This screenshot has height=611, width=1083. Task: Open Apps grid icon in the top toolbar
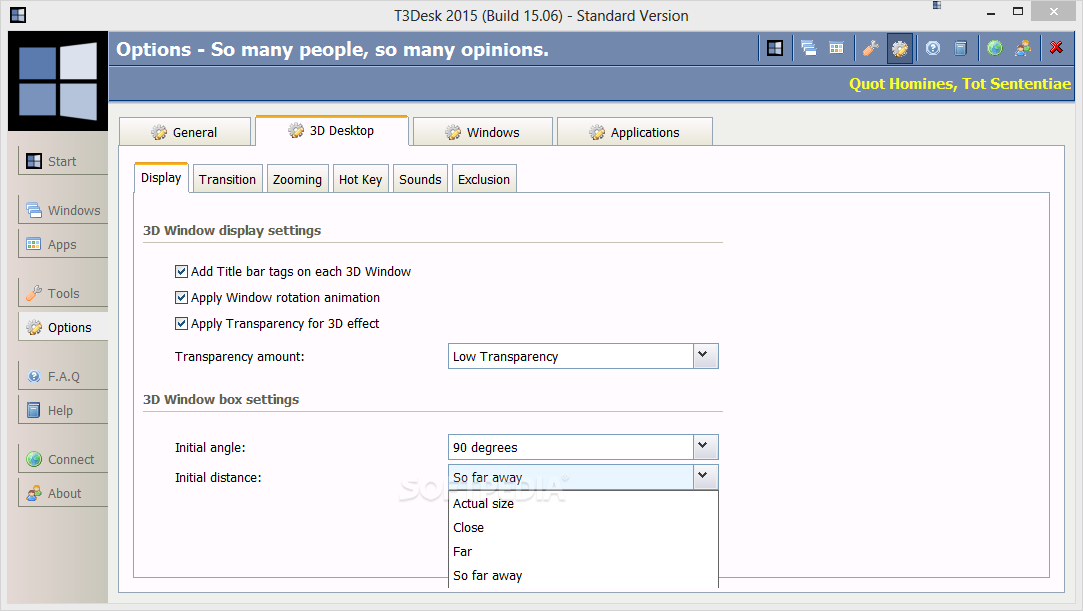(836, 48)
